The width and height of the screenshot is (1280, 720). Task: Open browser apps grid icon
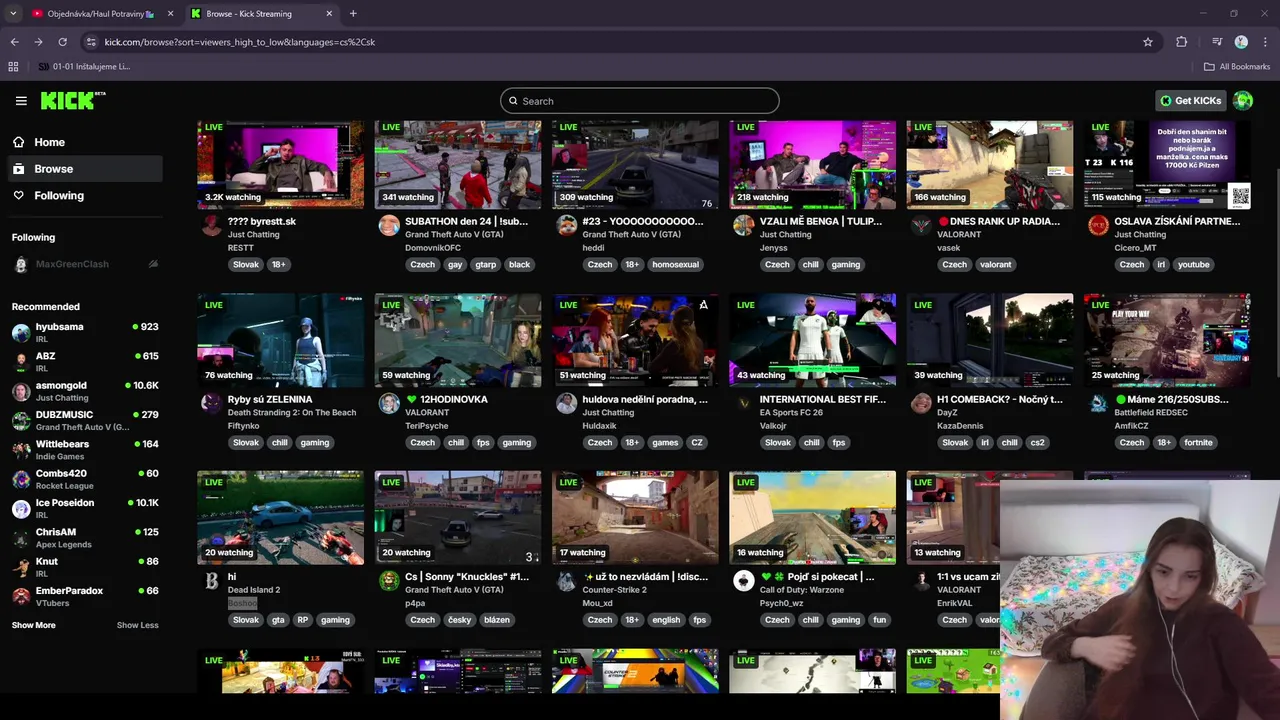click(x=13, y=67)
